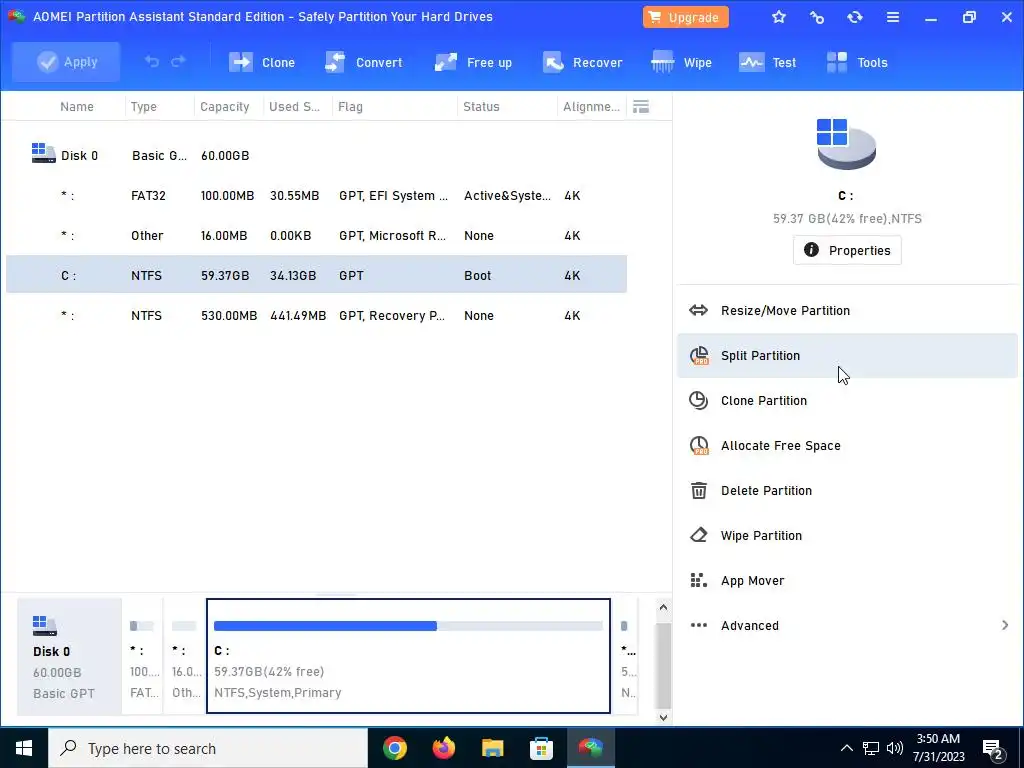The image size is (1024, 768).
Task: Select Disk 0 block in disk map
Action: (x=69, y=656)
